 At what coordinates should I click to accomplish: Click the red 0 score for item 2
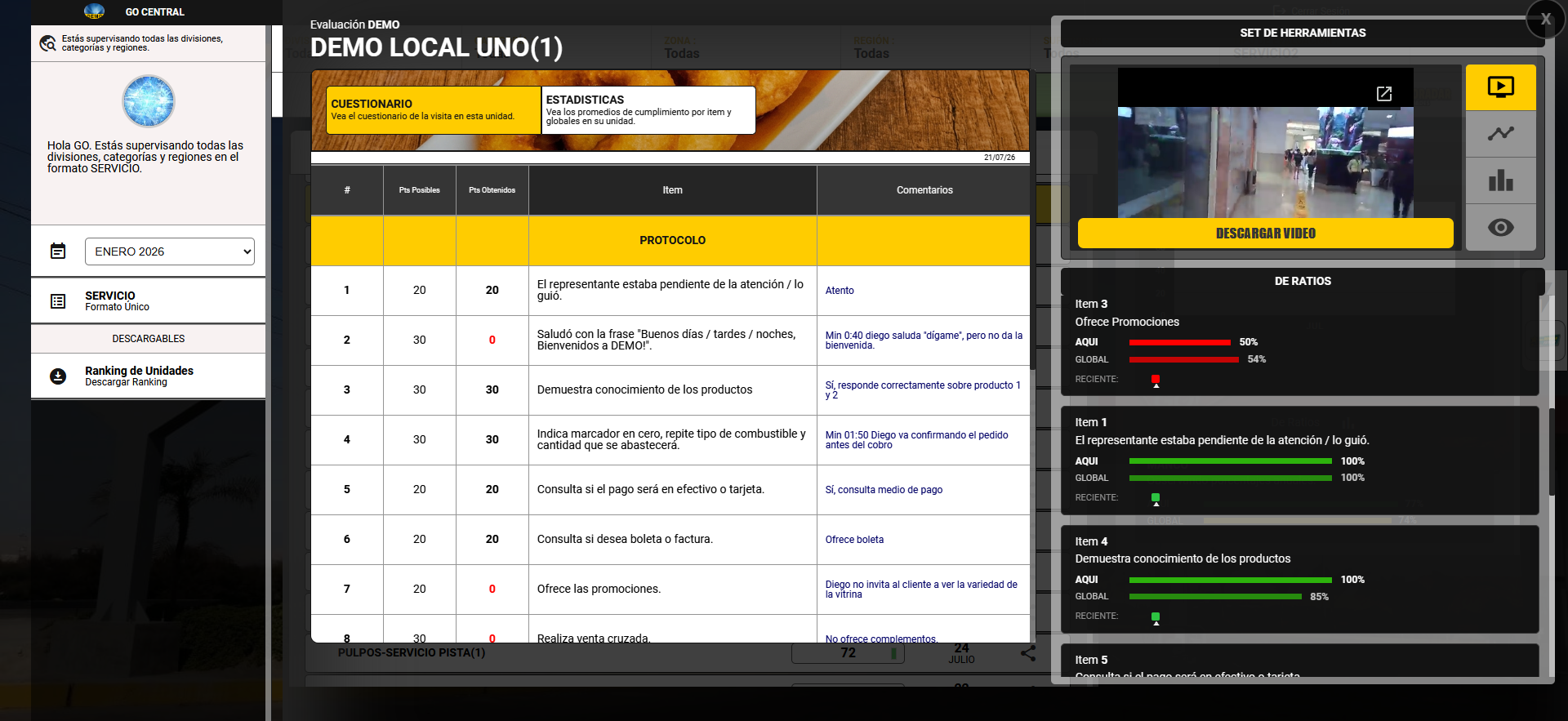click(492, 340)
